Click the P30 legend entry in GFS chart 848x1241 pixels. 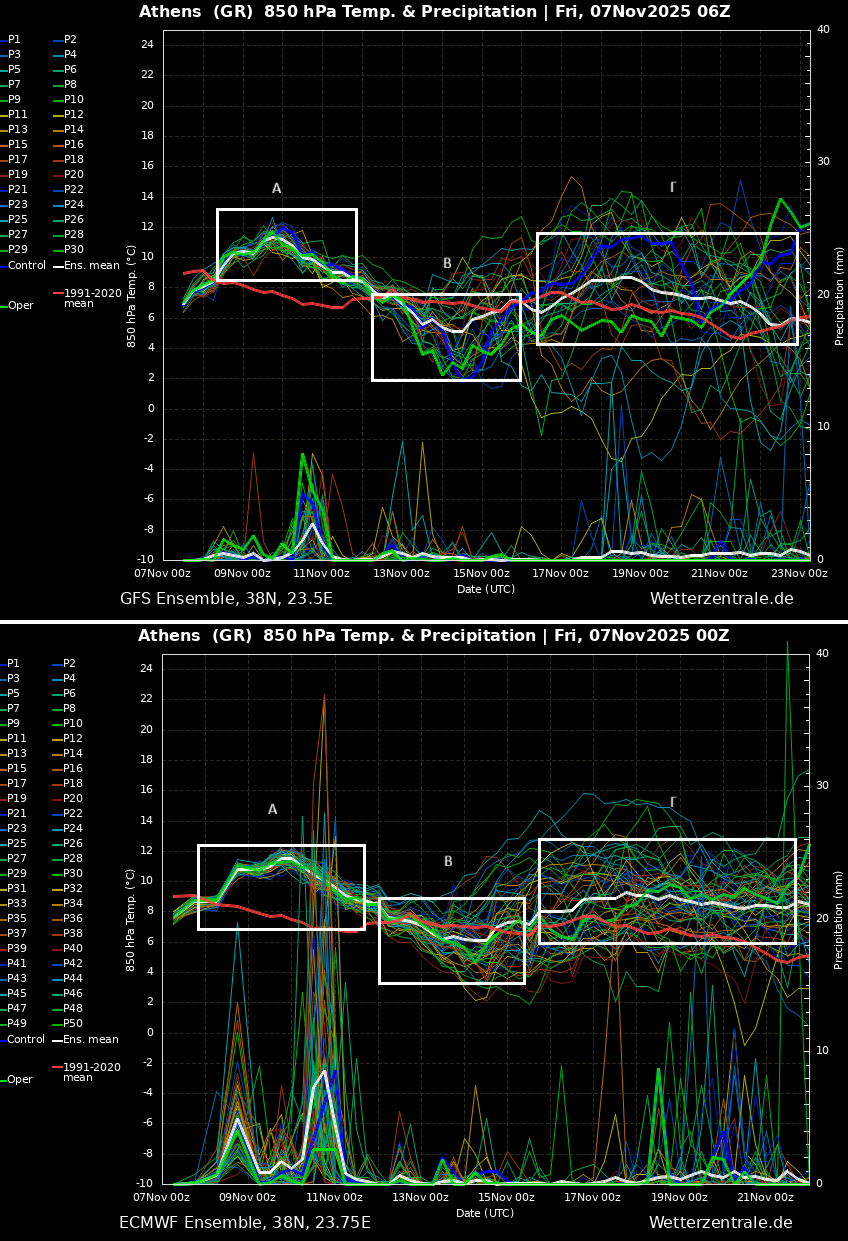[x=74, y=250]
